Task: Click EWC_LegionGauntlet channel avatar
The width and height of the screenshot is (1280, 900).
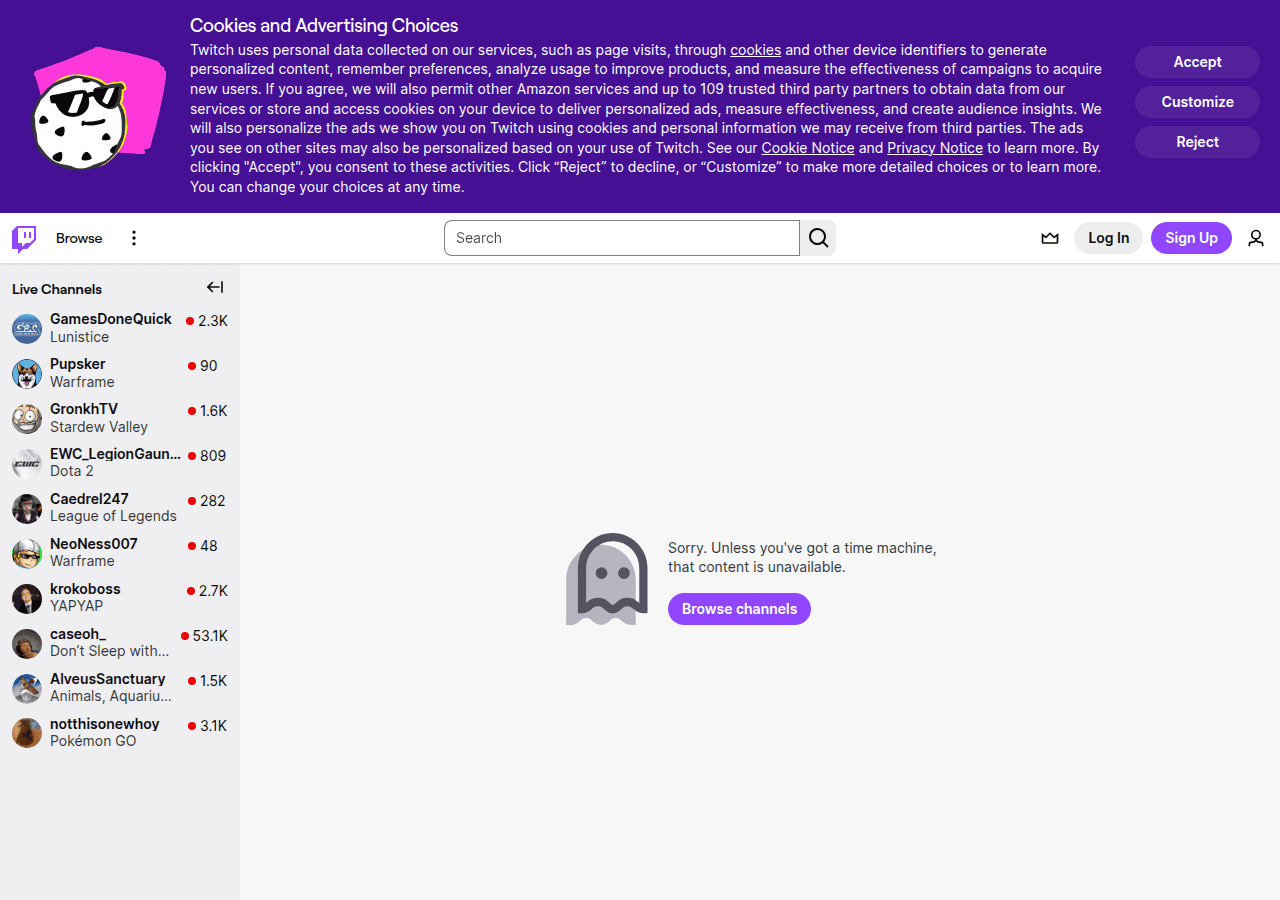Action: click(27, 464)
